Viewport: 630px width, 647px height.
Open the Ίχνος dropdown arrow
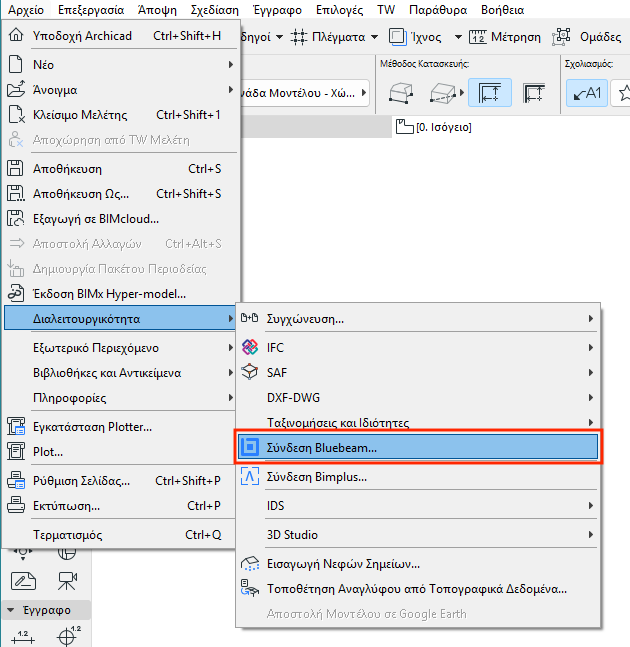click(x=458, y=37)
